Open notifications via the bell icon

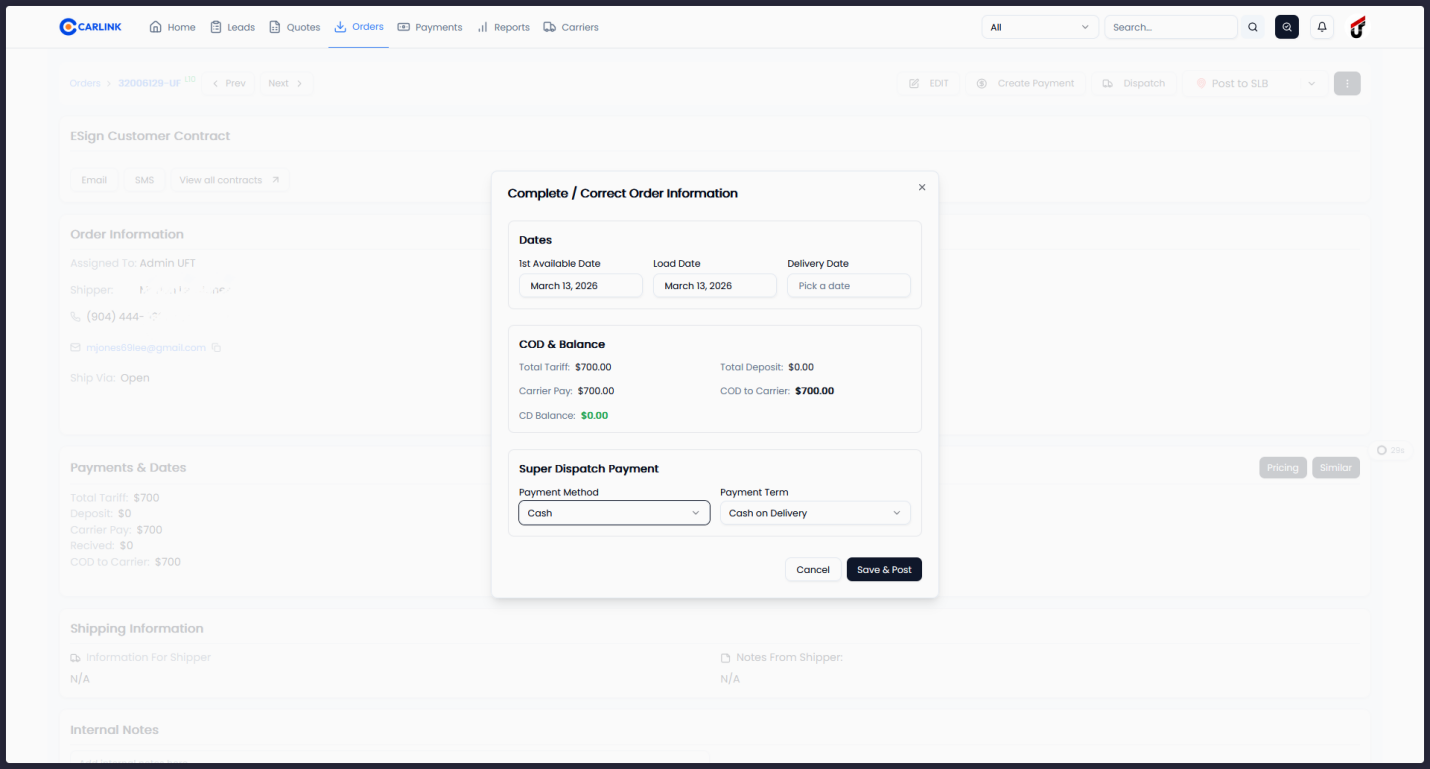pos(1322,26)
